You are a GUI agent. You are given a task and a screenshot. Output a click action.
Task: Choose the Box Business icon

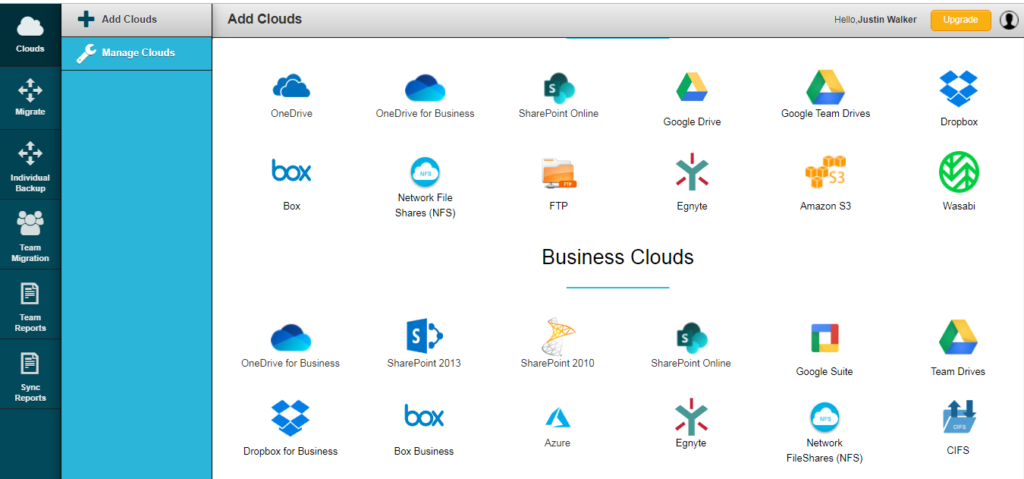pos(424,416)
